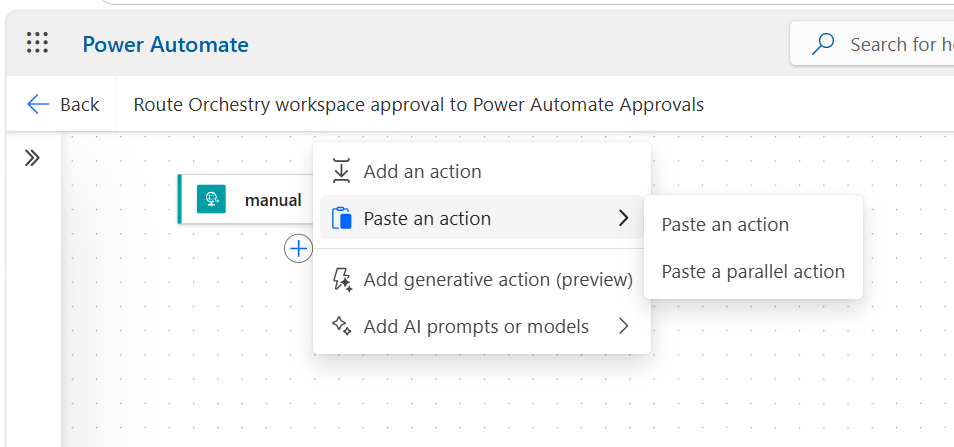
Task: Expand Add AI prompts or models arrow
Action: tap(623, 326)
